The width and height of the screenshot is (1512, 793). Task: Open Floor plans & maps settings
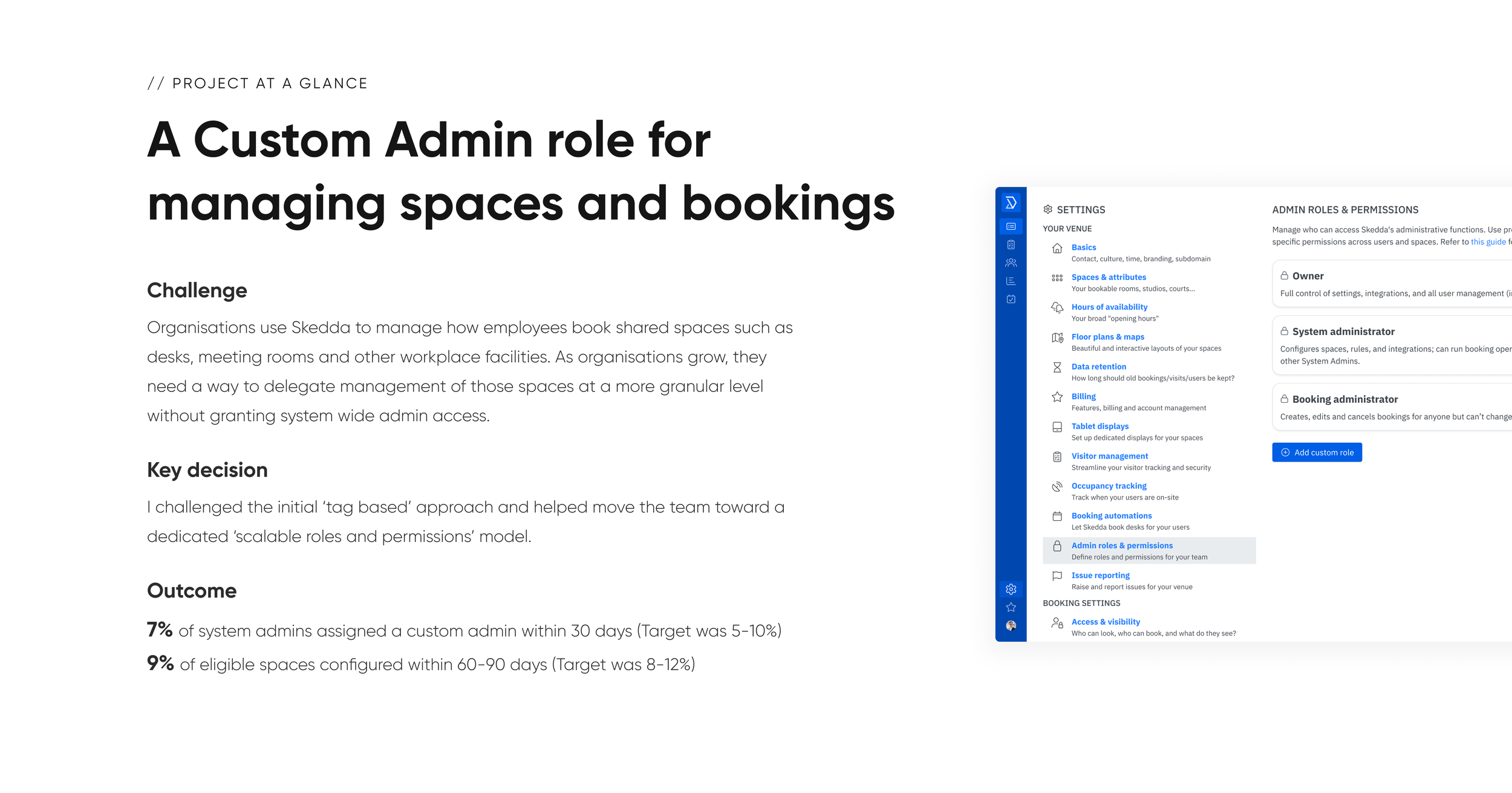click(x=1107, y=337)
